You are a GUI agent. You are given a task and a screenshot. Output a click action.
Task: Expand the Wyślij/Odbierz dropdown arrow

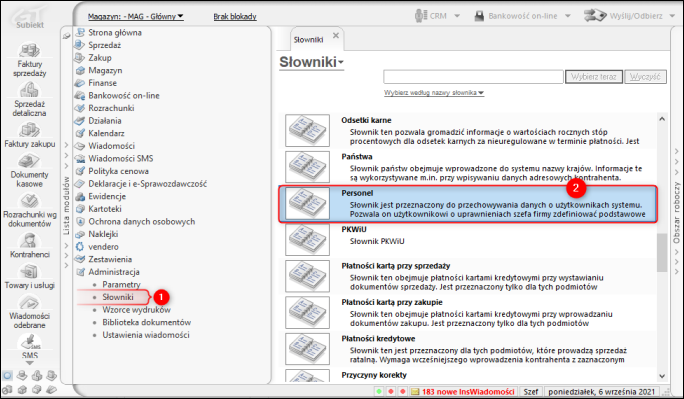click(x=671, y=16)
